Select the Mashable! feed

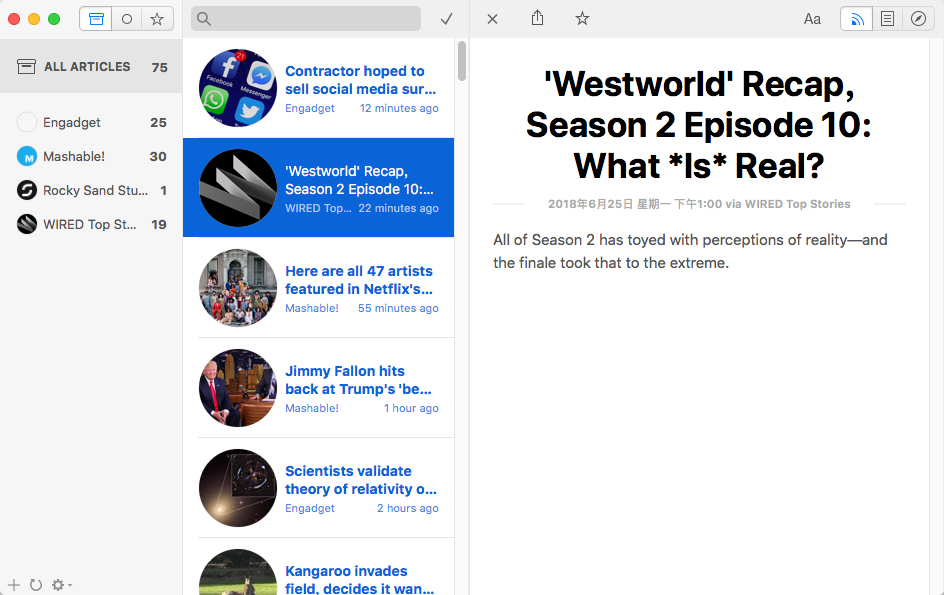point(91,157)
